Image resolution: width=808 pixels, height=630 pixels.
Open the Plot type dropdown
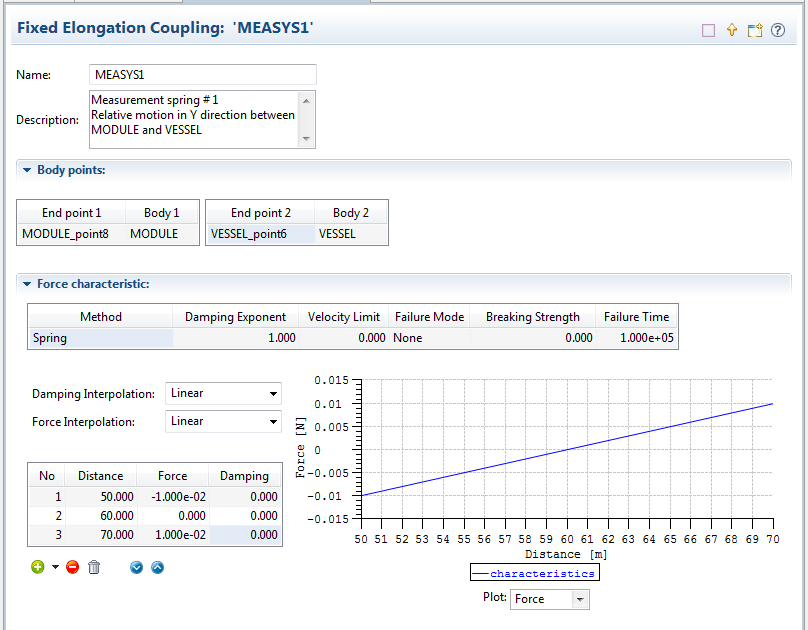pos(549,599)
